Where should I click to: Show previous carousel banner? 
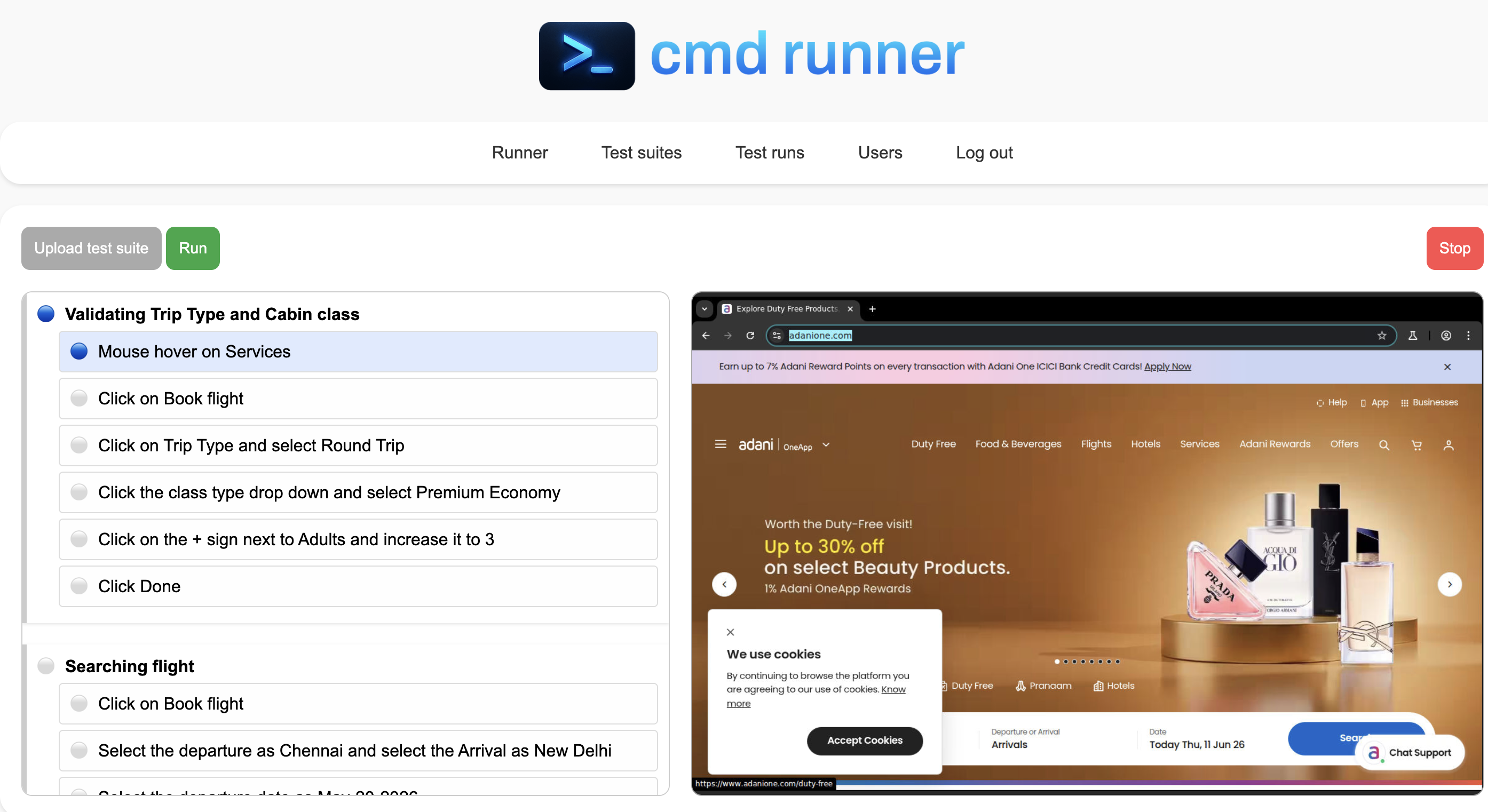[724, 584]
